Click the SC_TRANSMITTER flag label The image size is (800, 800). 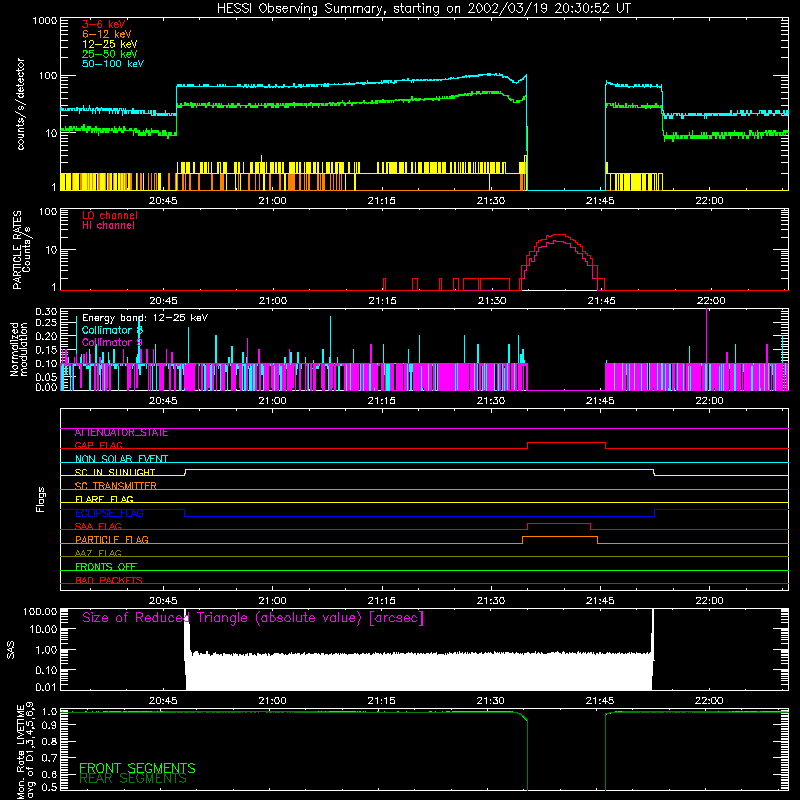pos(116,486)
